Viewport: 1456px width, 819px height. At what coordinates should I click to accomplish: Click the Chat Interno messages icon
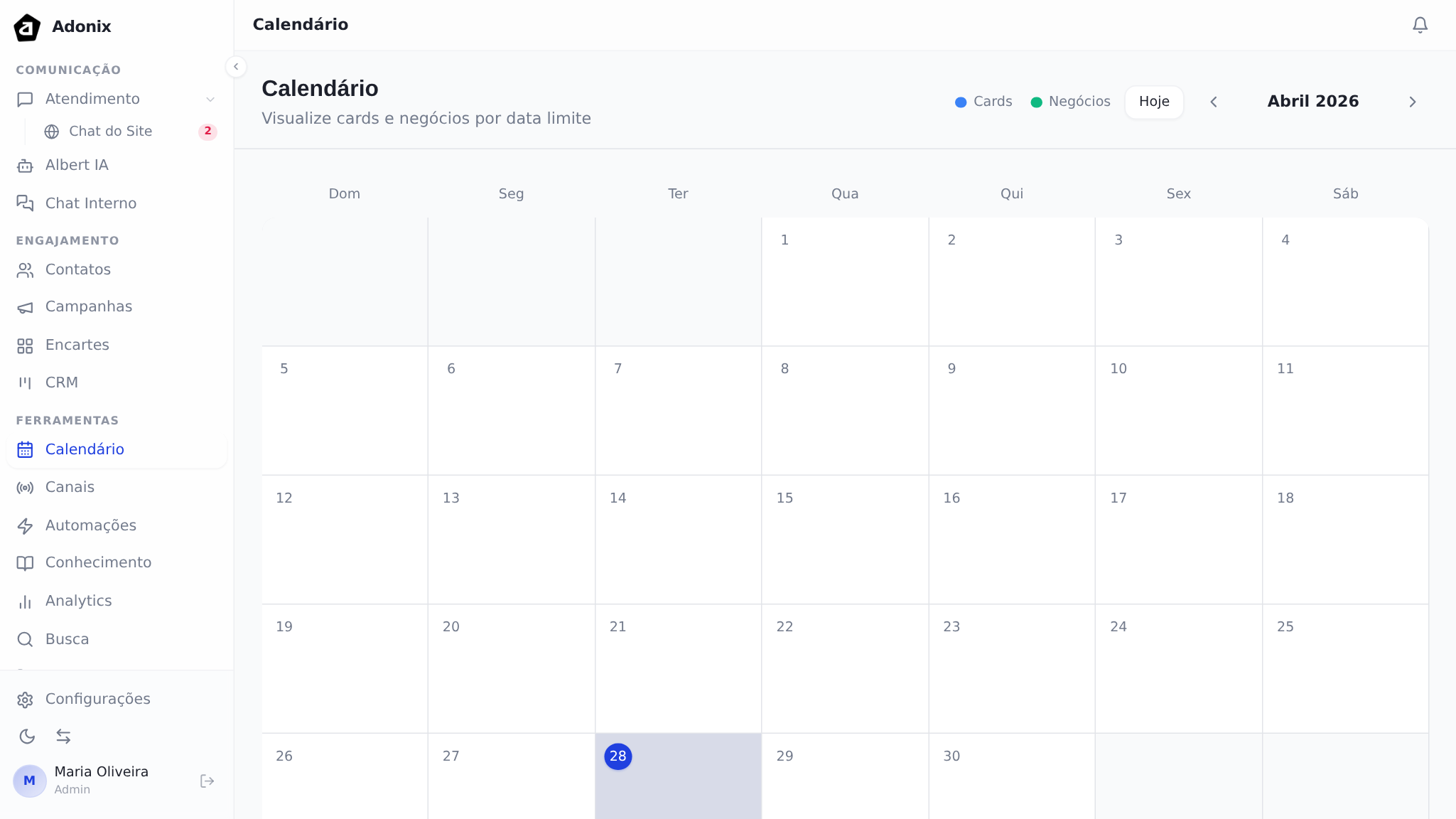25,203
